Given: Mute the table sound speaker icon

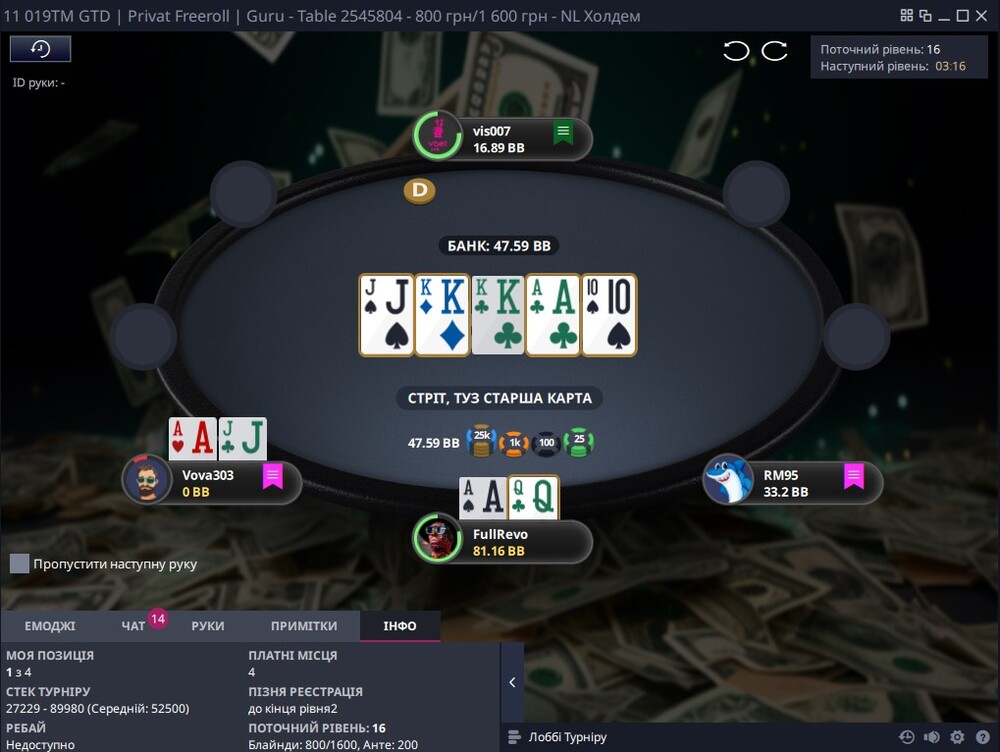Looking at the screenshot, I should coord(932,737).
